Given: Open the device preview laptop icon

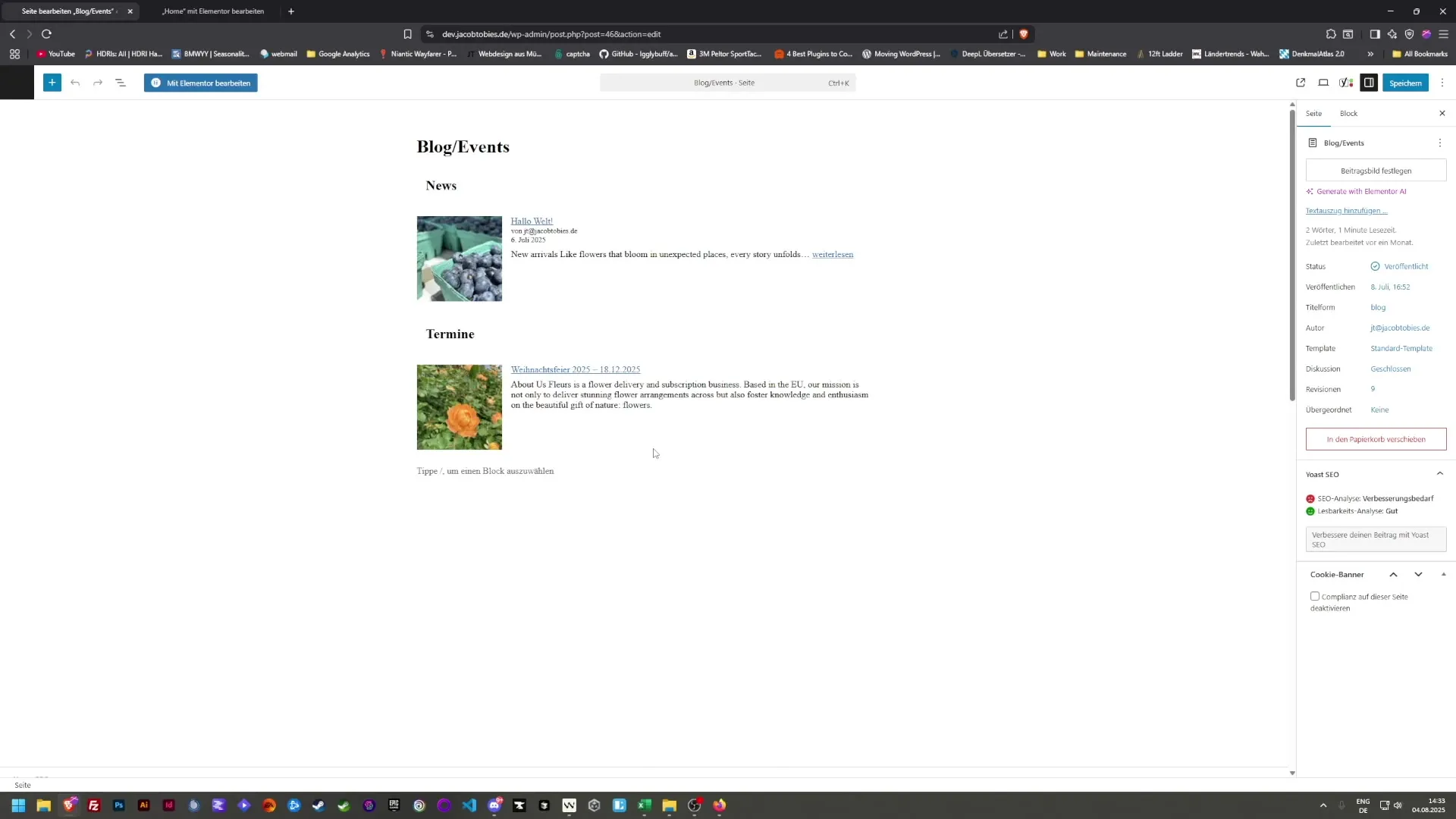Looking at the screenshot, I should tap(1323, 83).
